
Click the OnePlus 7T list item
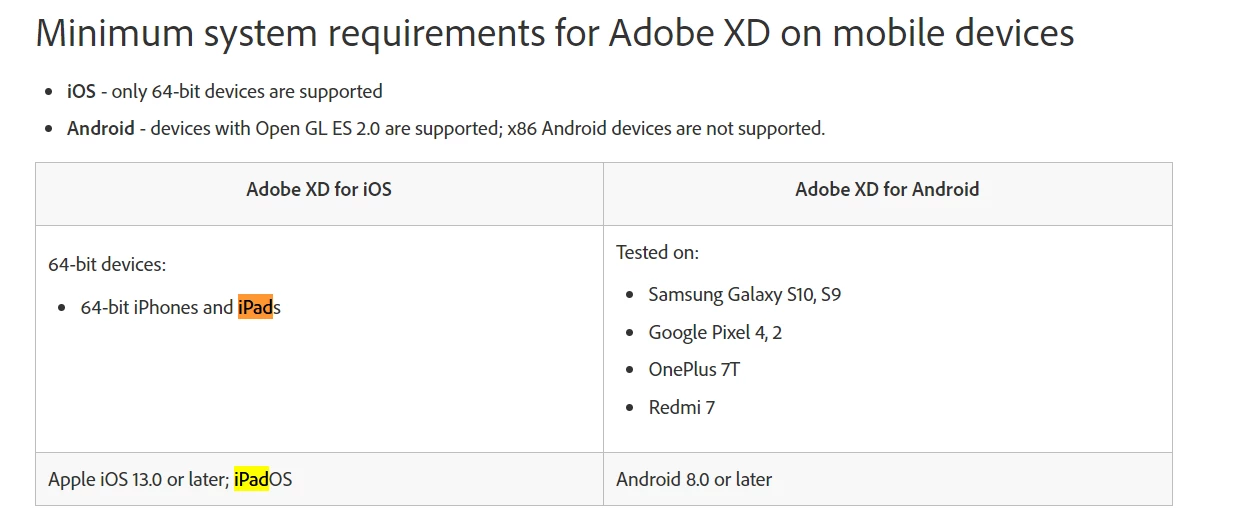(x=694, y=369)
